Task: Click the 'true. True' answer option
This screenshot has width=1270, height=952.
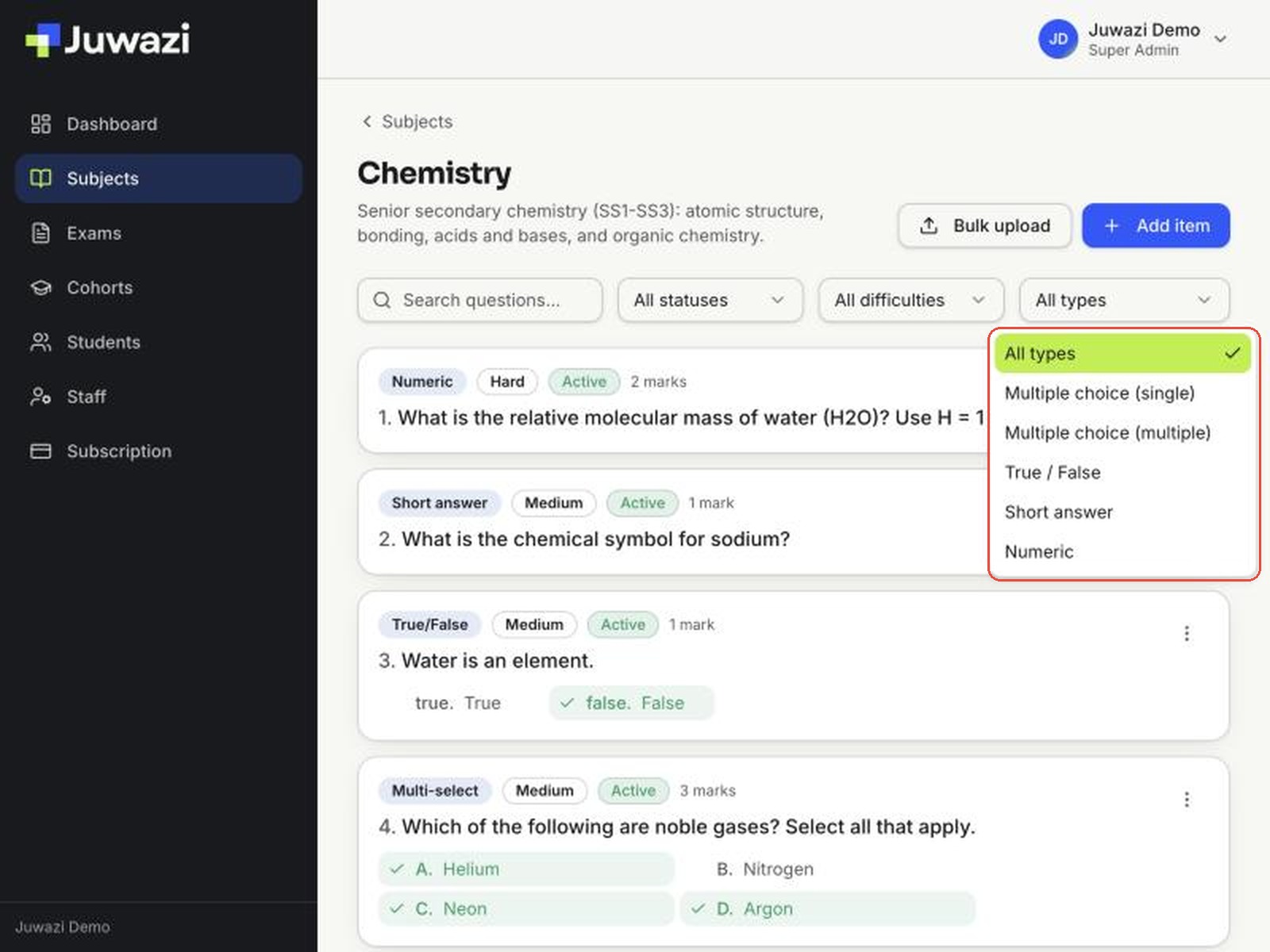Action: coord(458,703)
